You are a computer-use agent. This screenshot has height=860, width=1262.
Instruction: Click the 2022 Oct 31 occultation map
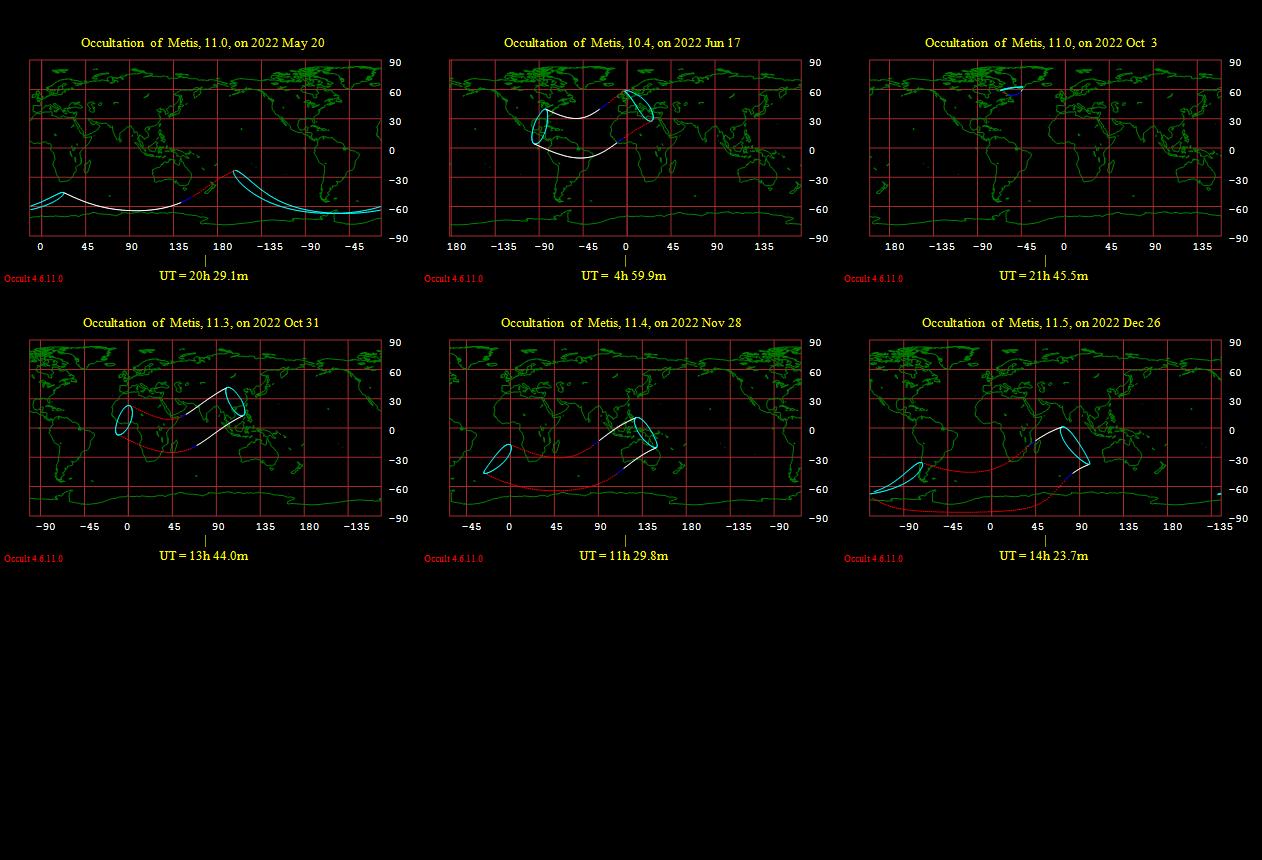205,428
